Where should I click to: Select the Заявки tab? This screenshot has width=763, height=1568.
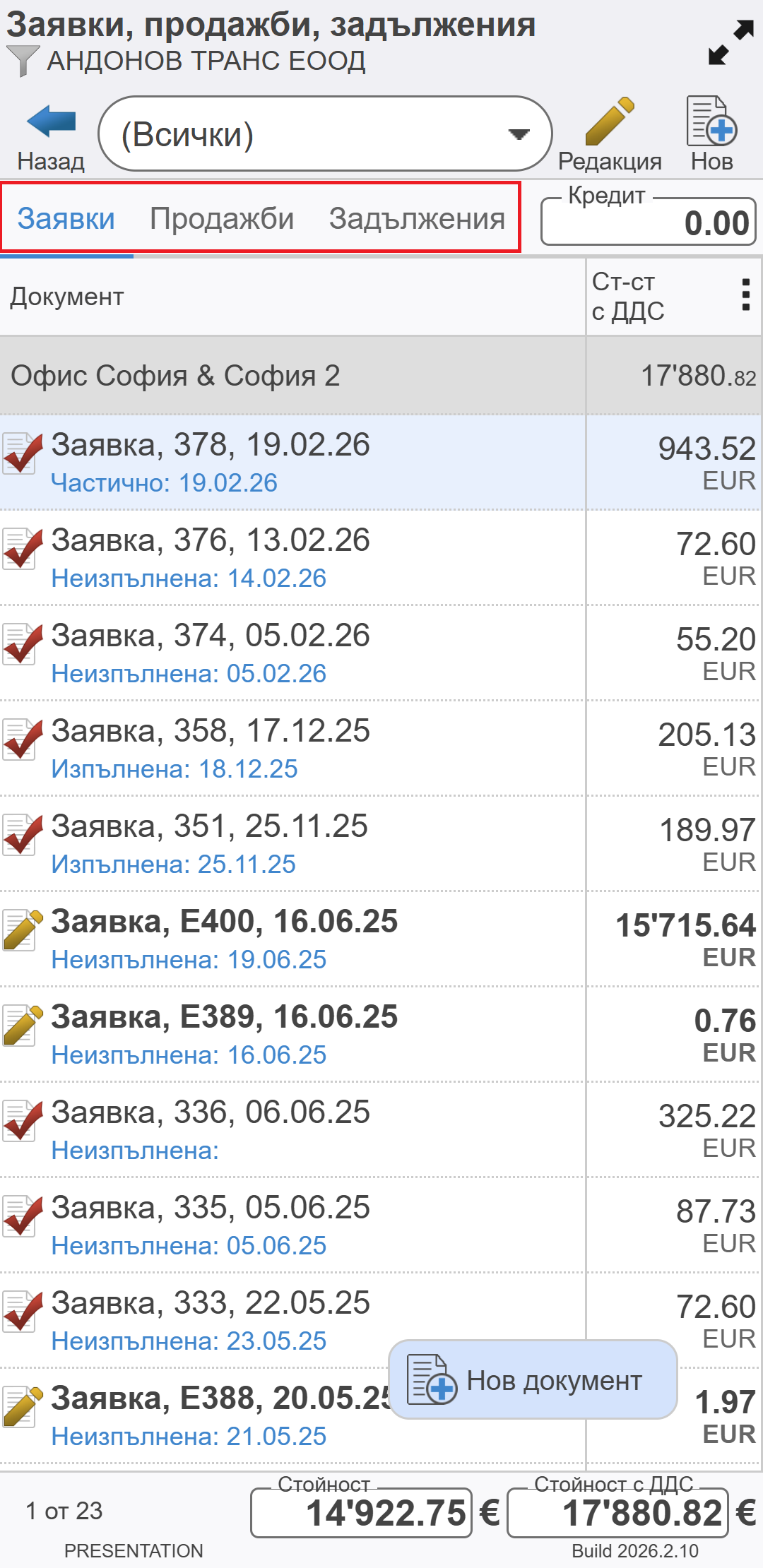[66, 219]
